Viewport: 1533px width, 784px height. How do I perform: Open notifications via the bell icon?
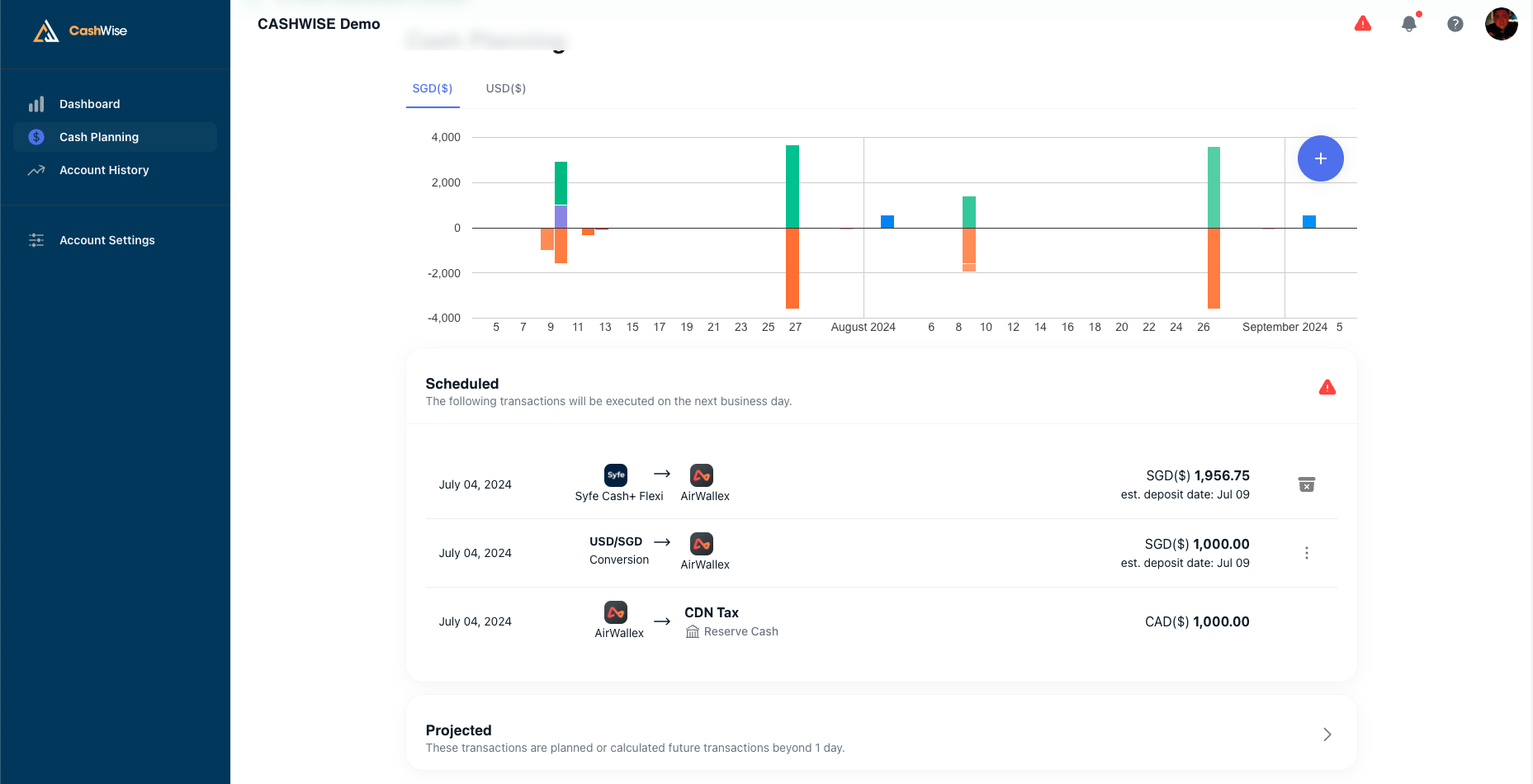(1409, 24)
